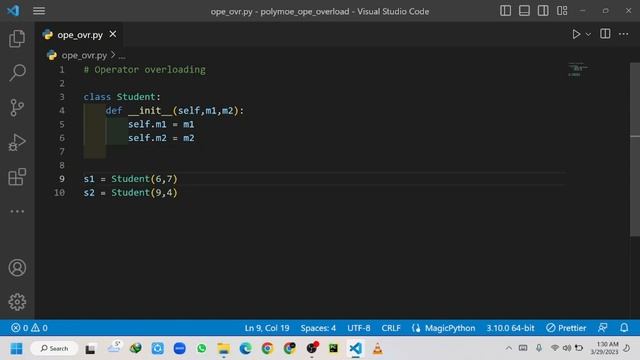Open editor More Actions ellipsis
The width and height of the screenshot is (640, 360).
tap(623, 34)
